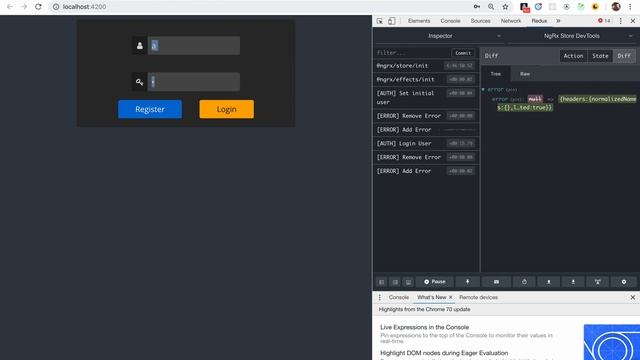Switch inspector to the Action view
Viewport: 640px width, 360px height.
tap(573, 56)
